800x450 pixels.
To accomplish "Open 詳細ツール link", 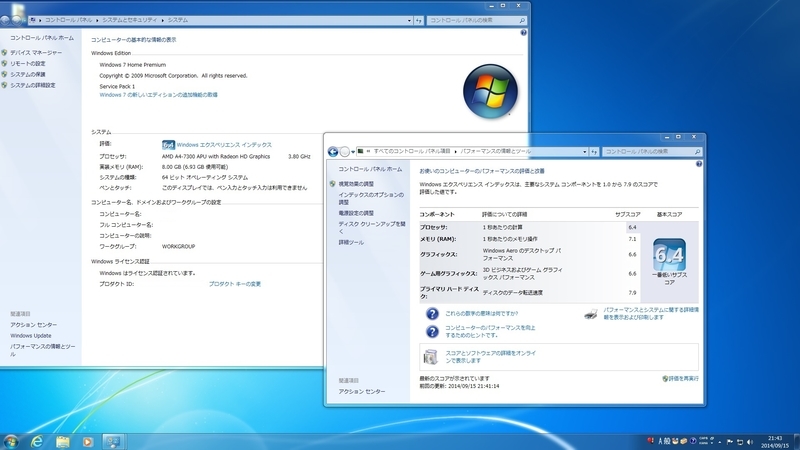I will pyautogui.click(x=351, y=242).
